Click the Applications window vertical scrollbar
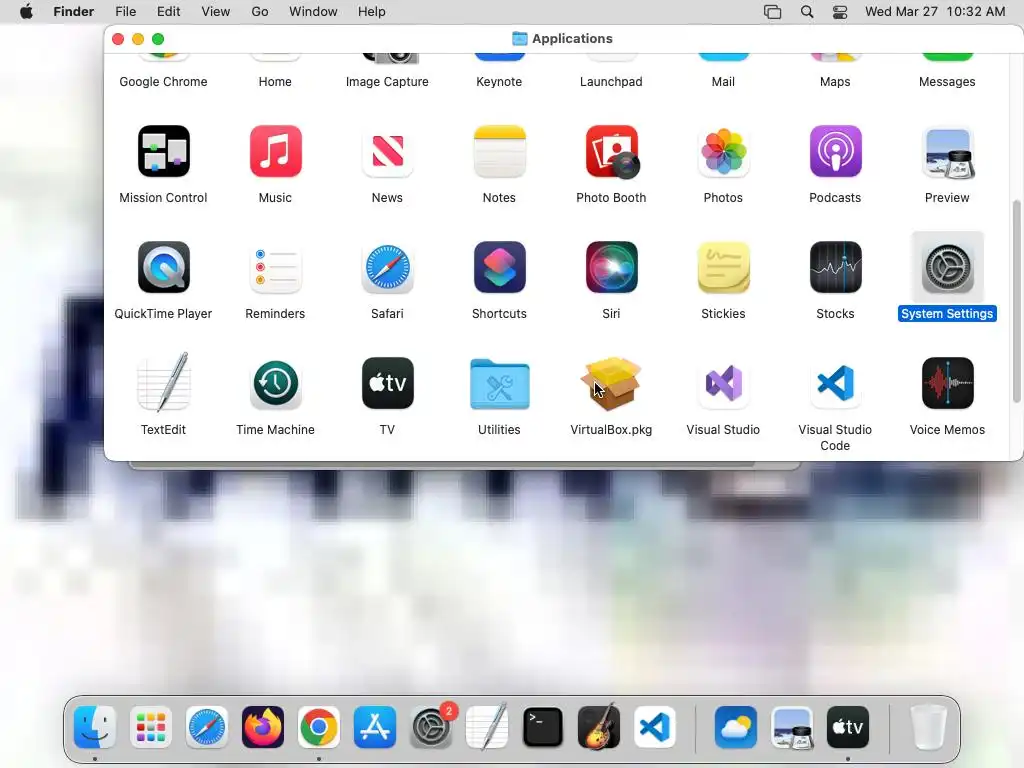 [x=1017, y=300]
